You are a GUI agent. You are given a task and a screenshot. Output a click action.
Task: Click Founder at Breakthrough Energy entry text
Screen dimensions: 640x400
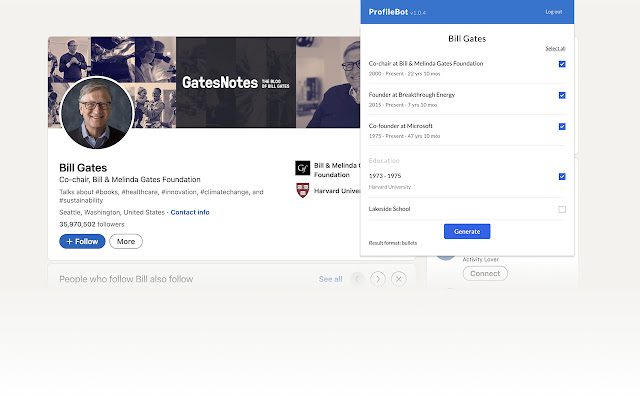pos(411,95)
